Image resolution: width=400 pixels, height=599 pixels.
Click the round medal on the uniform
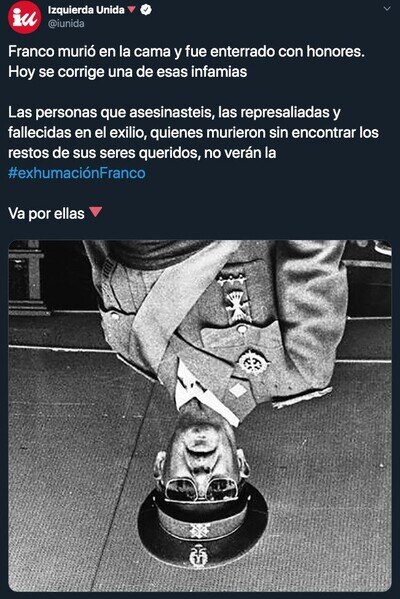click(x=253, y=362)
